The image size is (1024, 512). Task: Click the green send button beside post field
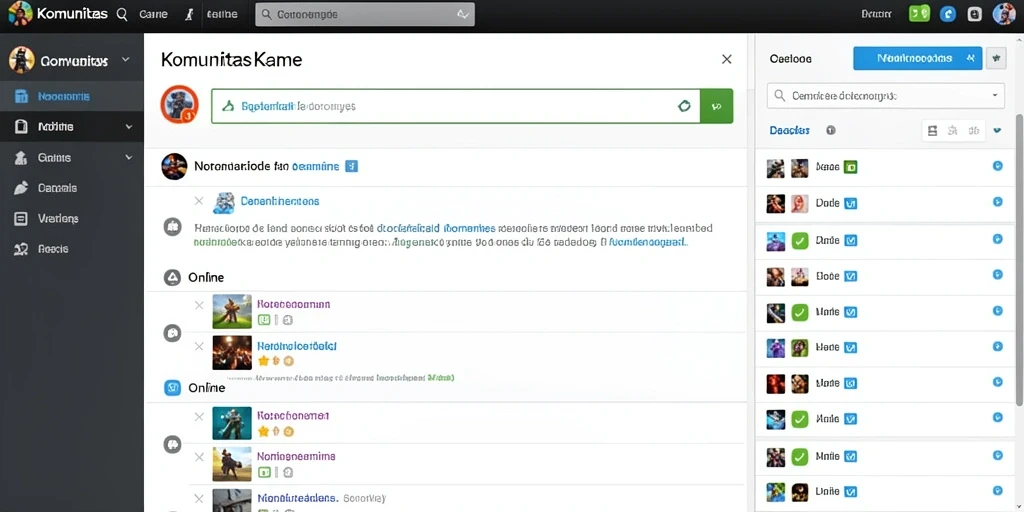(716, 106)
